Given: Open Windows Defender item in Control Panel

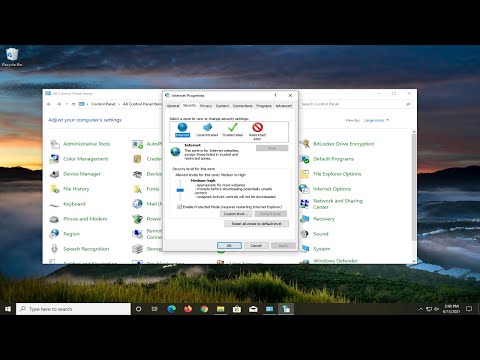Looking at the screenshot, I should (x=335, y=261).
